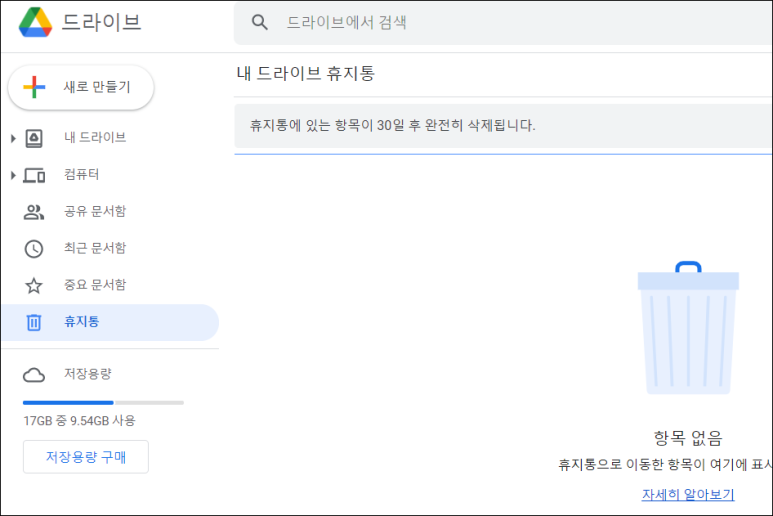The image size is (773, 516).
Task: Open the 새로 만들기 button label
Action: [97, 87]
